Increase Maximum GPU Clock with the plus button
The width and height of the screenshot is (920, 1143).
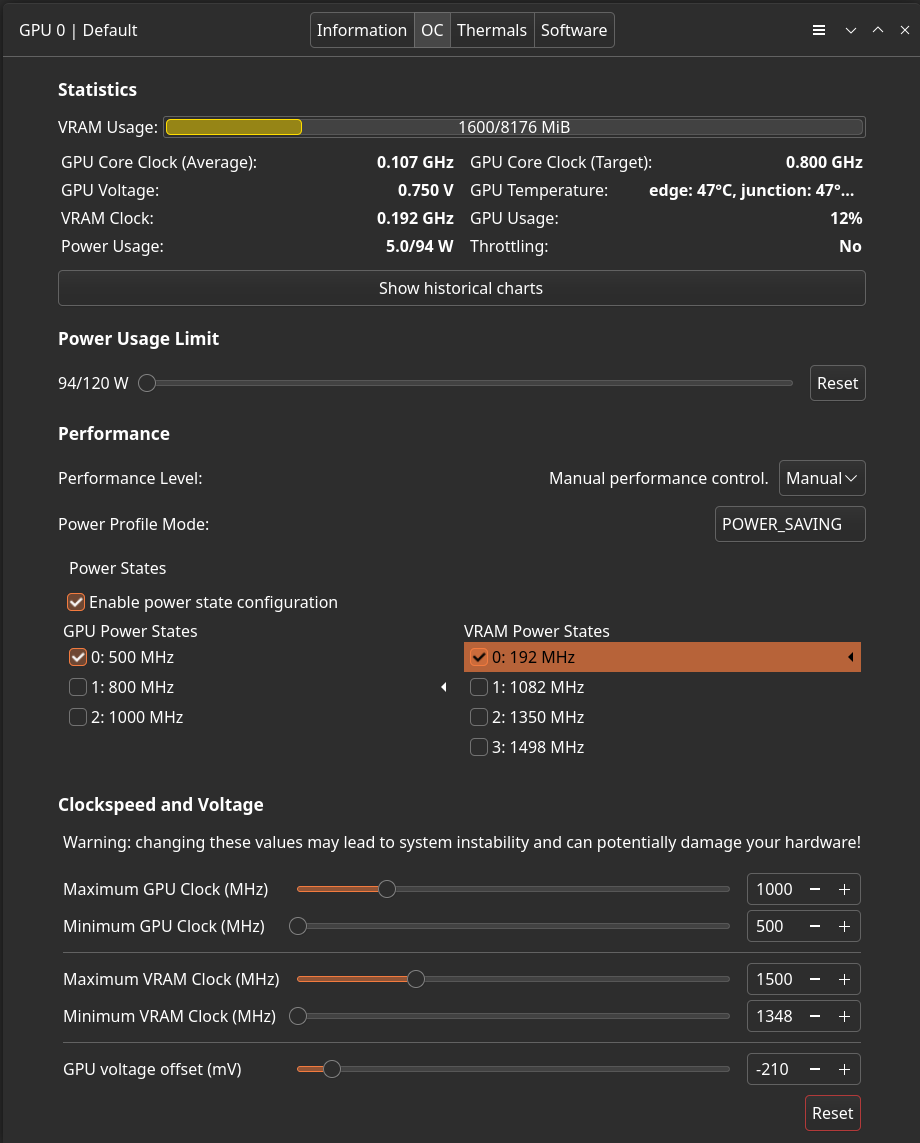[847, 888]
